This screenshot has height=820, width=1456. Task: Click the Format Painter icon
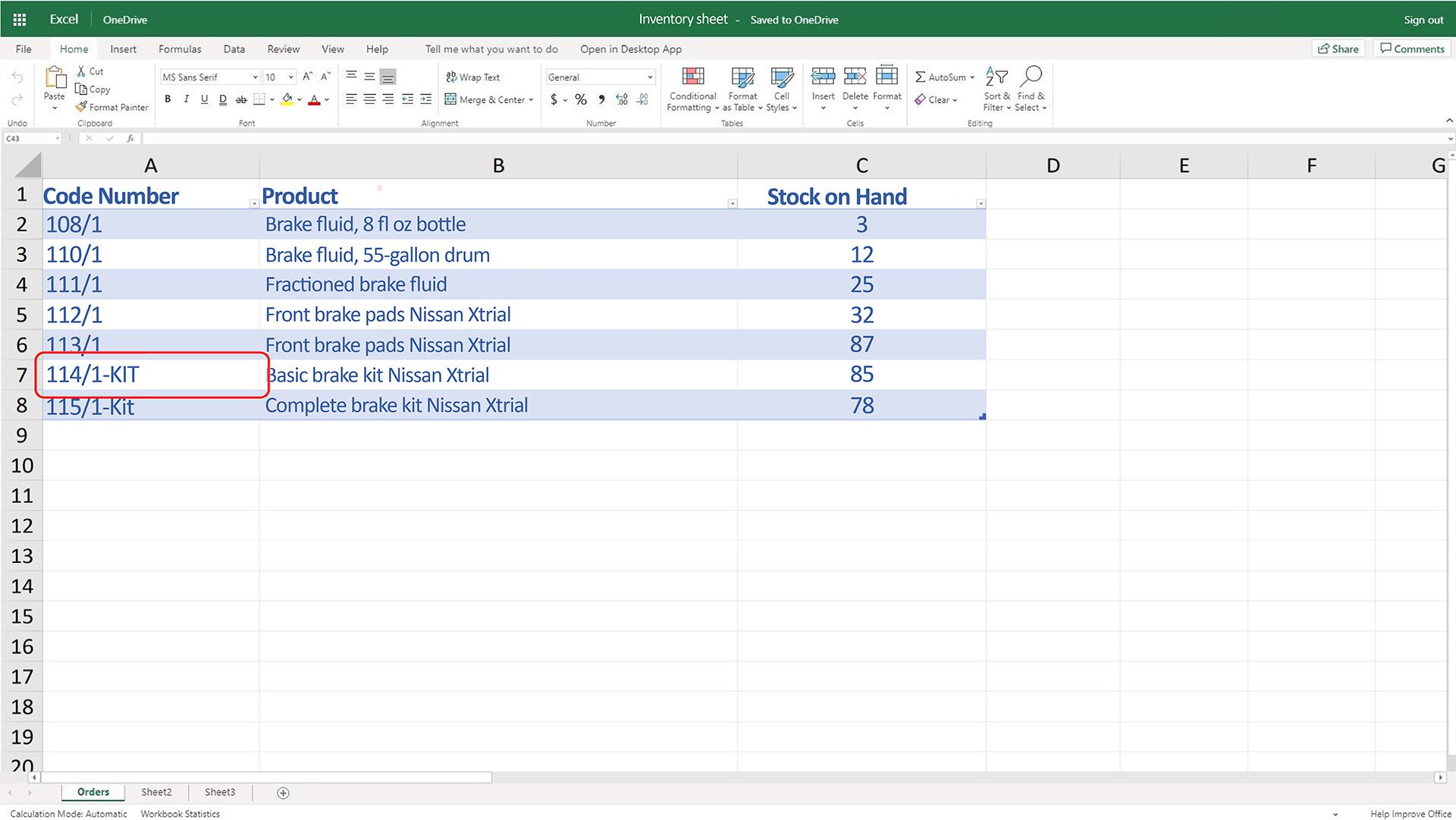pos(81,107)
